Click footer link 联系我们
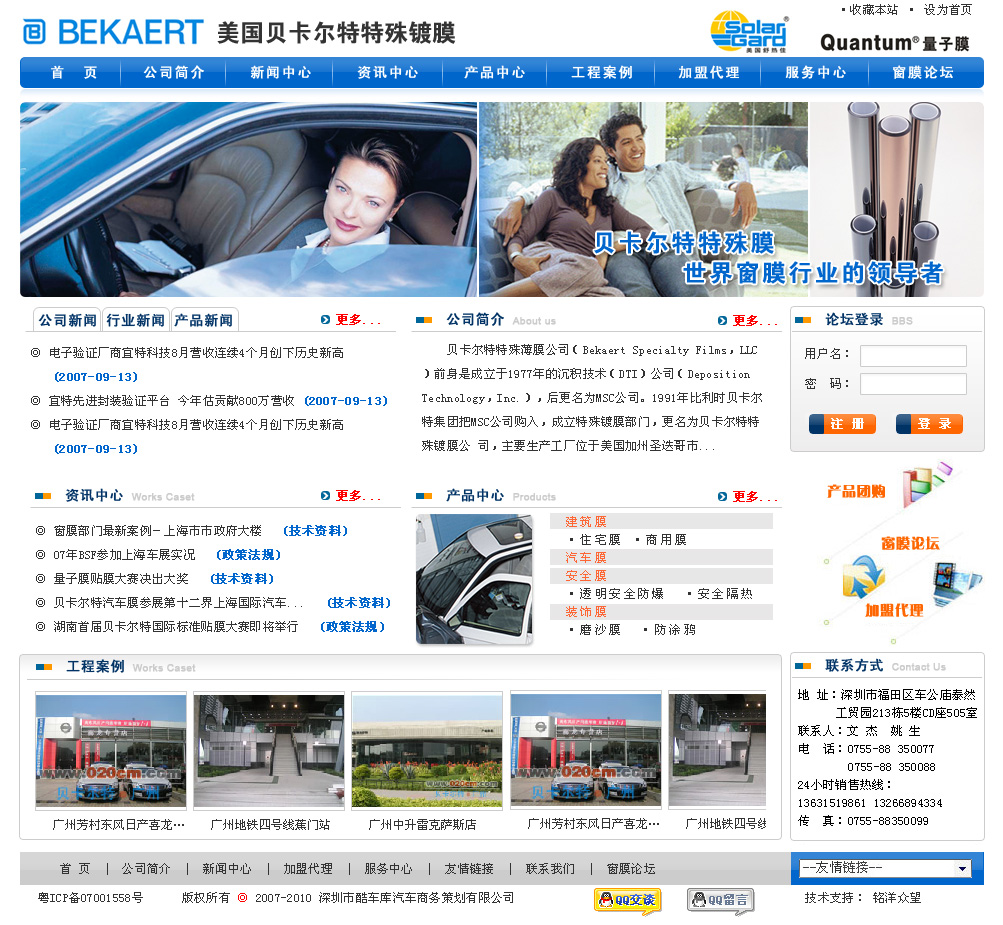The width and height of the screenshot is (1003, 925). pos(550,868)
